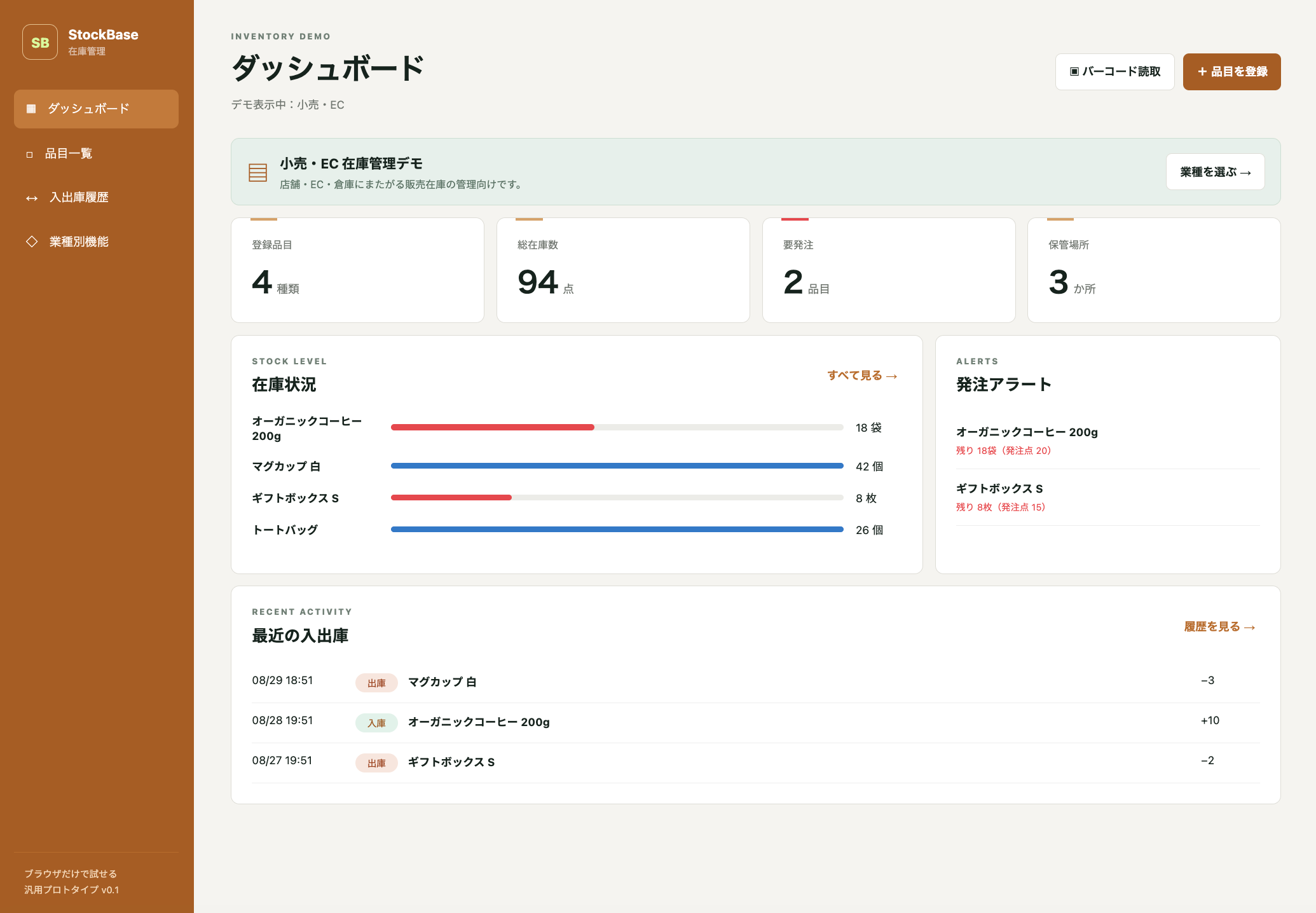The image size is (1316, 913).
Task: Click the ギフトボックス S stock progress bar
Action: 617,498
